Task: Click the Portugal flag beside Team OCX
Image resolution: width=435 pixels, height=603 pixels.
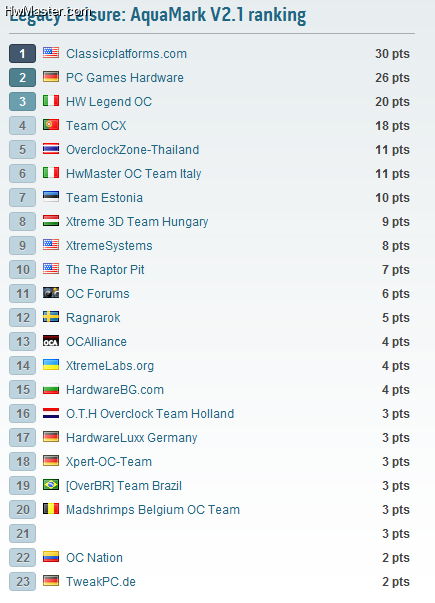Action: click(51, 125)
